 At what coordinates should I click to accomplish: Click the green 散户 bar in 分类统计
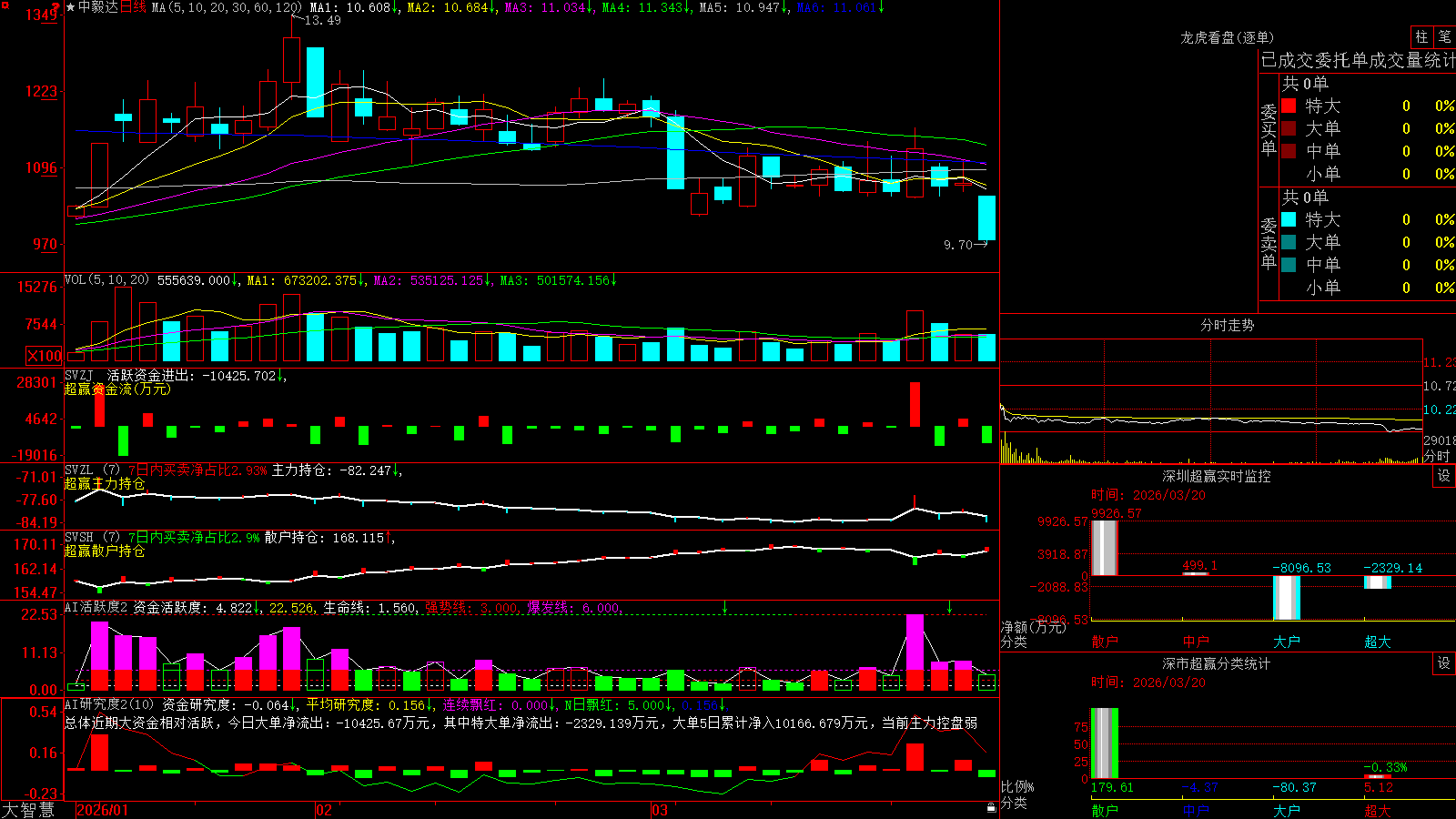click(1105, 743)
